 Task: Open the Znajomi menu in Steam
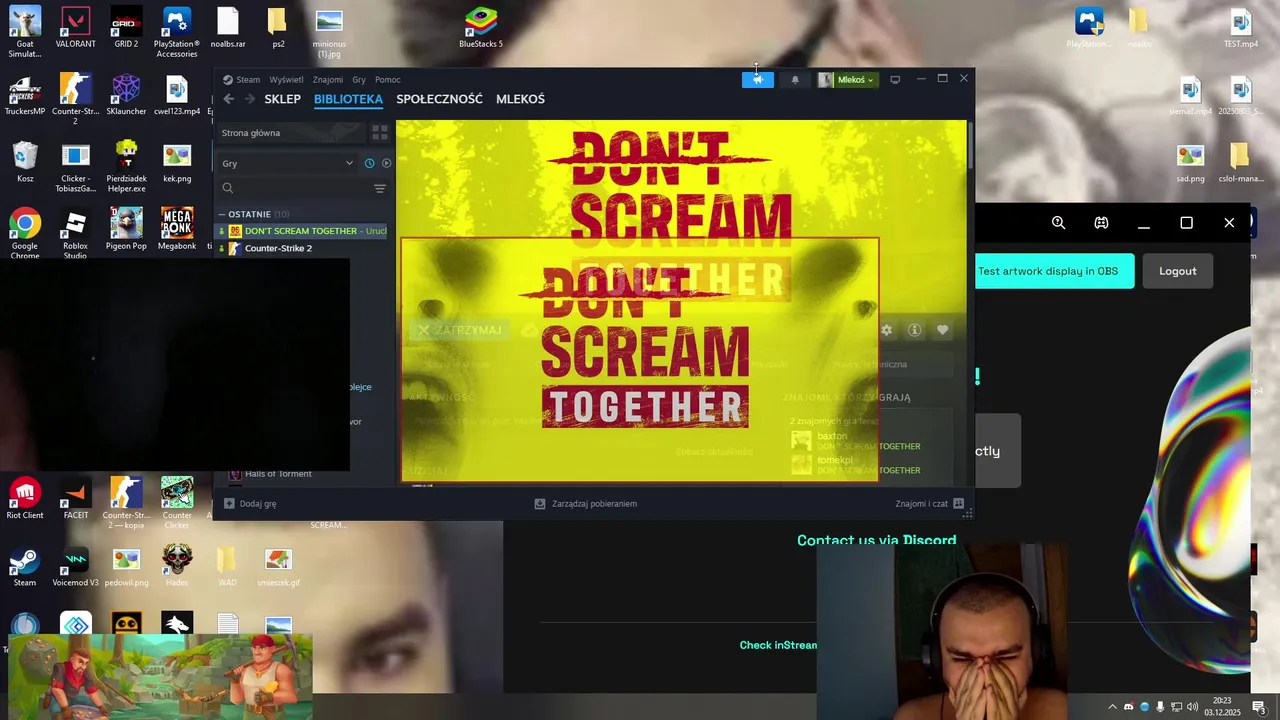tap(328, 80)
